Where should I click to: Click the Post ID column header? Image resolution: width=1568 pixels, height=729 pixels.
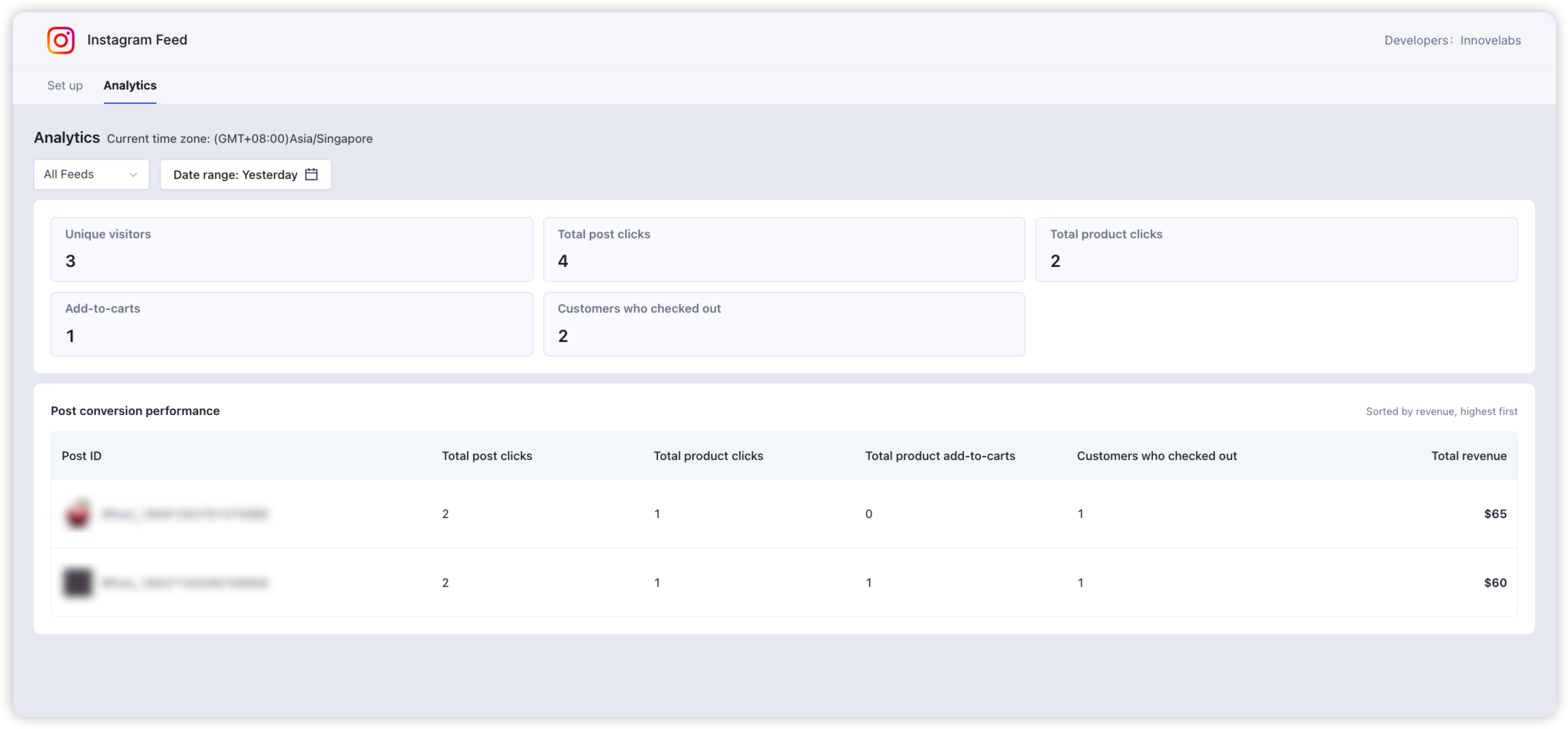tap(82, 455)
